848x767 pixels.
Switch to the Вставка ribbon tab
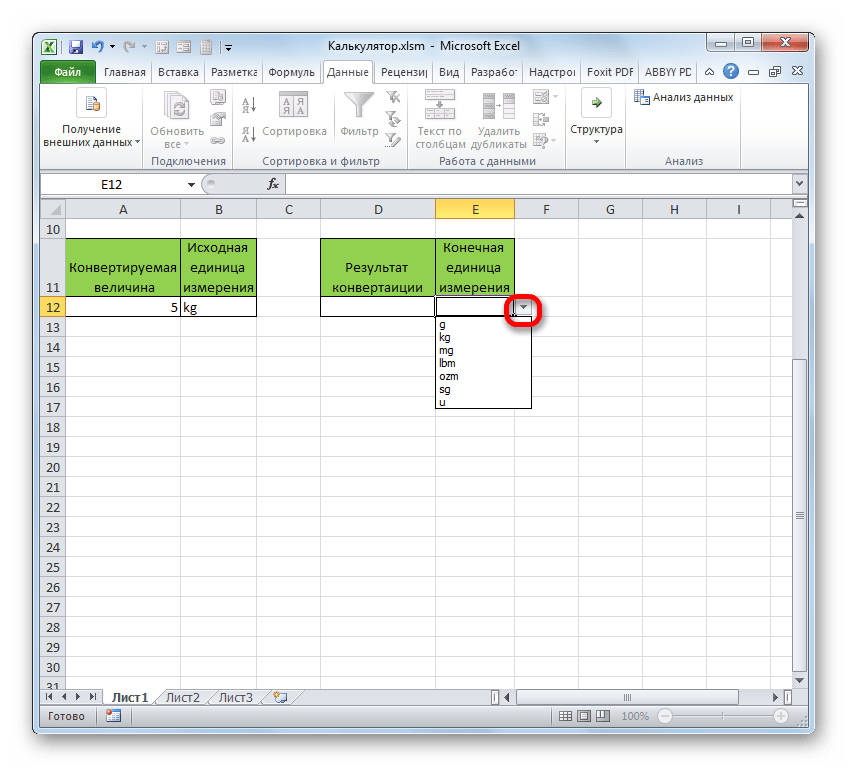coord(178,72)
